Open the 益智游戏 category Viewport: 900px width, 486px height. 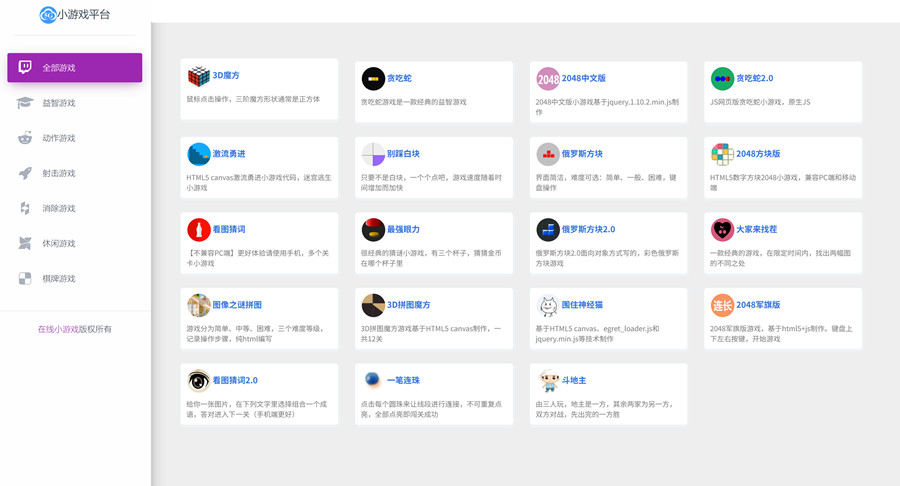coord(59,103)
